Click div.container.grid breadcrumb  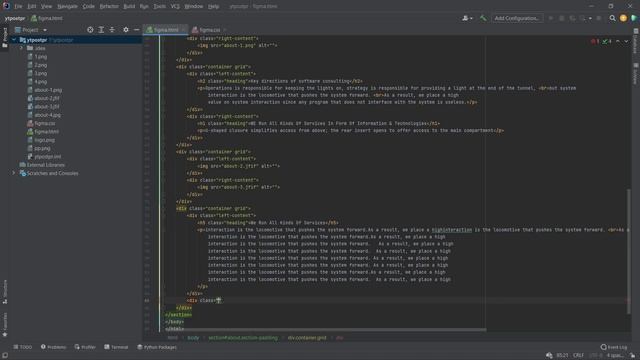click(307, 338)
